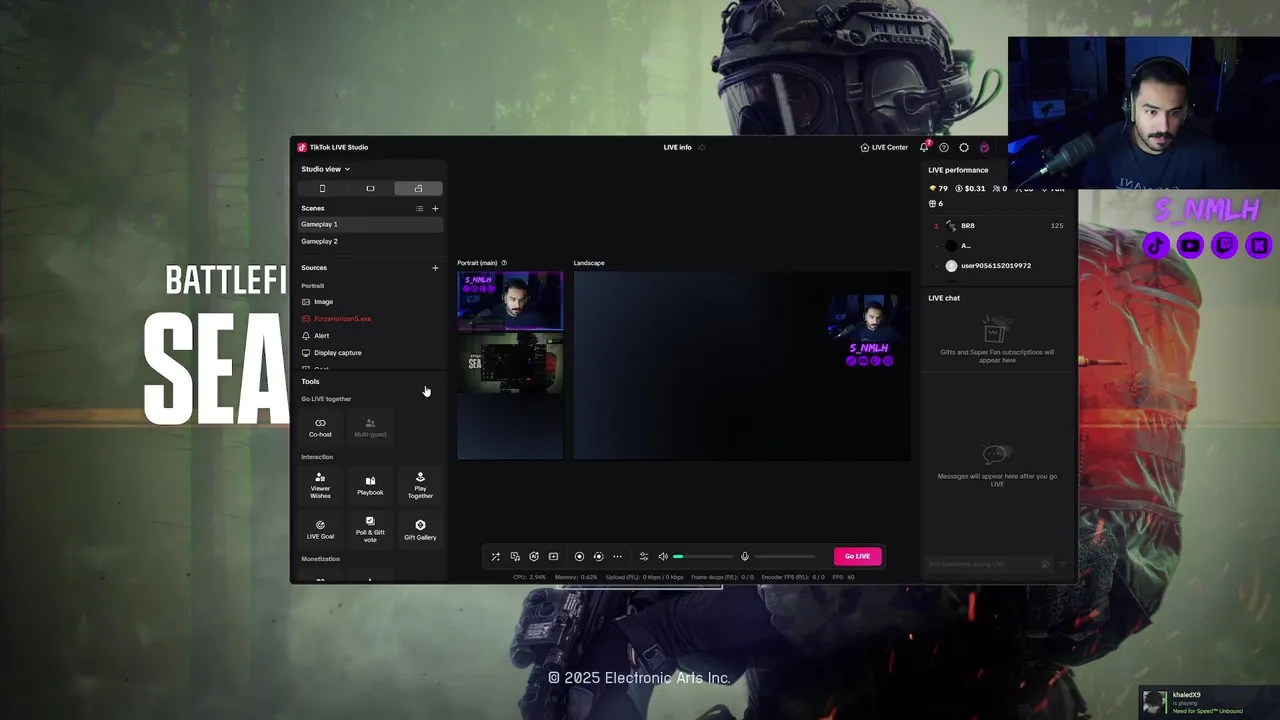Screen dimensions: 1280x720
Task: Click the magic wand effects icon
Action: [495, 556]
